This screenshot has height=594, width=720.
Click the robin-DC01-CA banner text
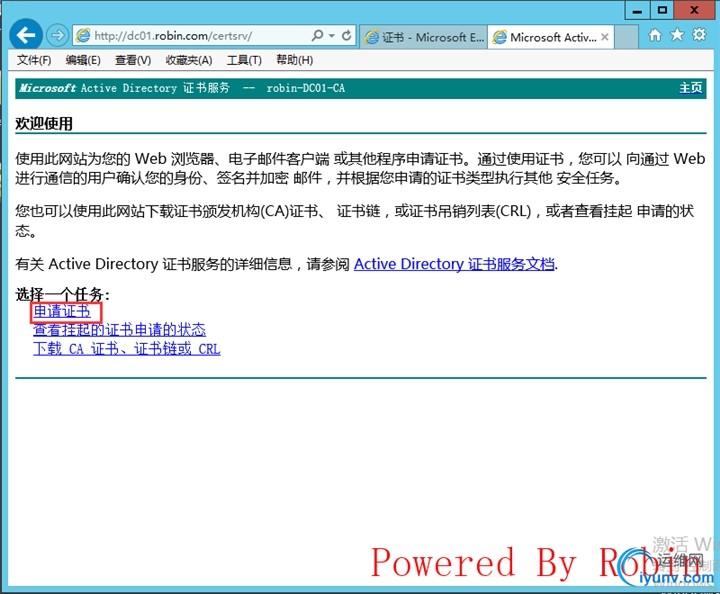click(306, 88)
